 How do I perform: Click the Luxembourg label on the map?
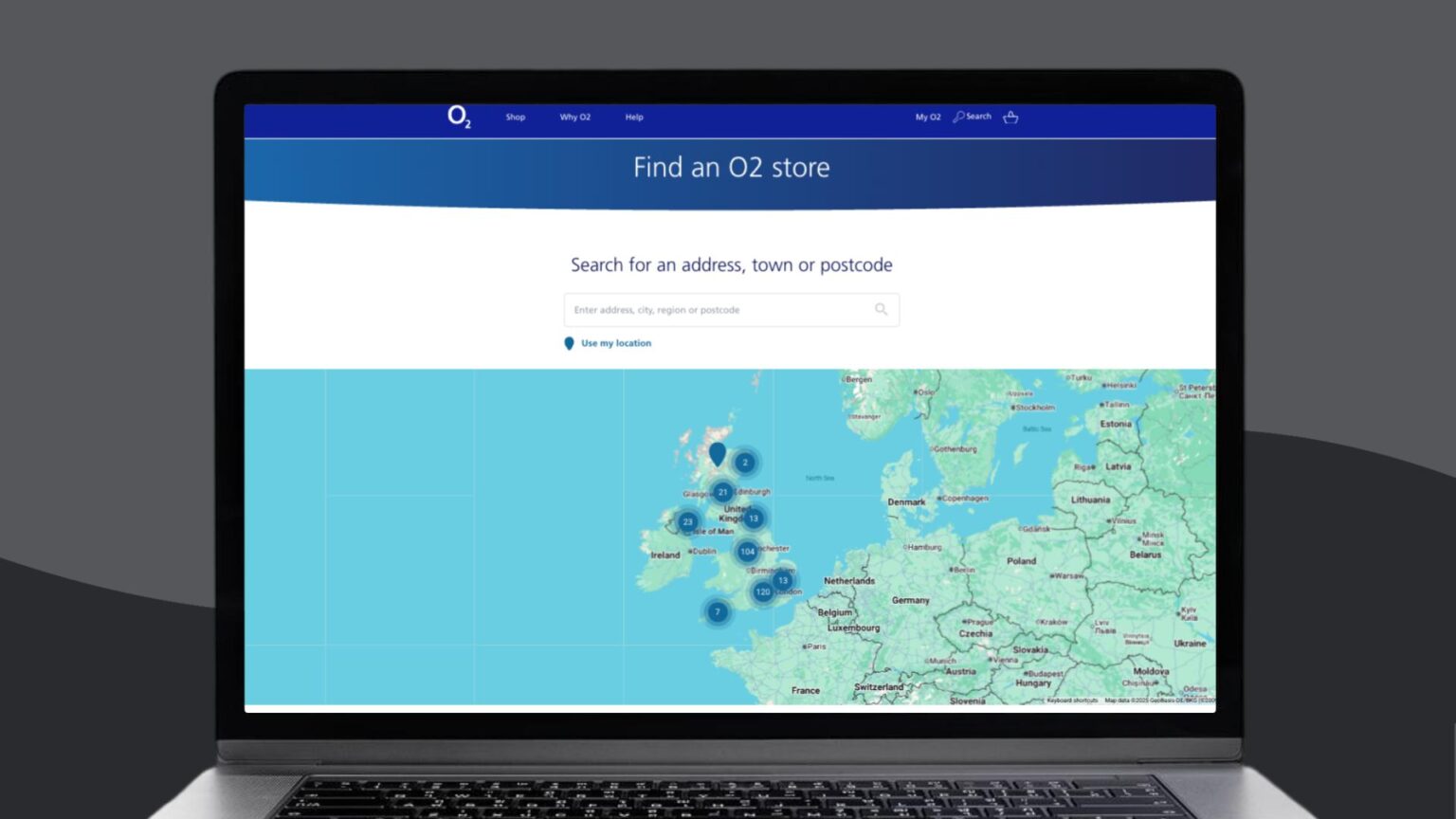[854, 628]
